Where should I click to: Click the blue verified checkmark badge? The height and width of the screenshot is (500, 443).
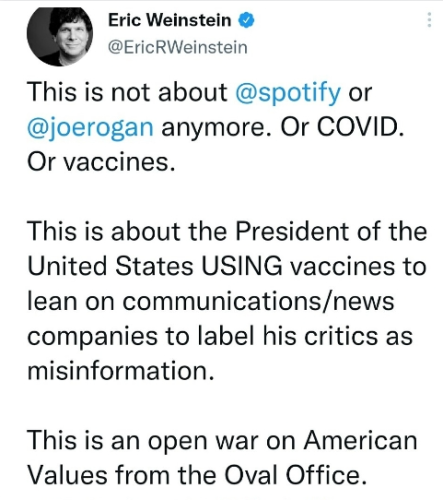[246, 20]
